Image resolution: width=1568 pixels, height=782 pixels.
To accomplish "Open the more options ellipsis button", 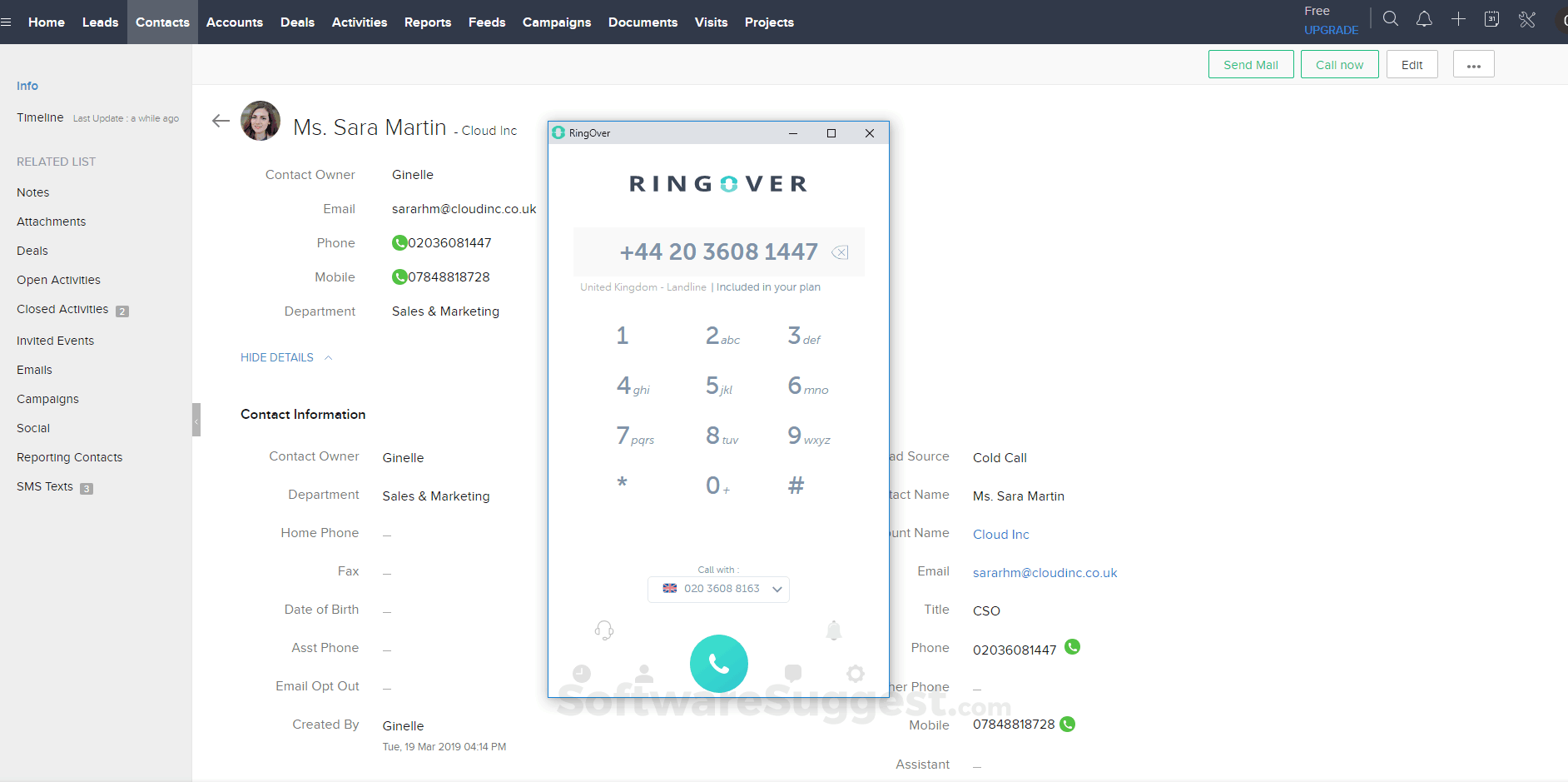I will [x=1474, y=64].
